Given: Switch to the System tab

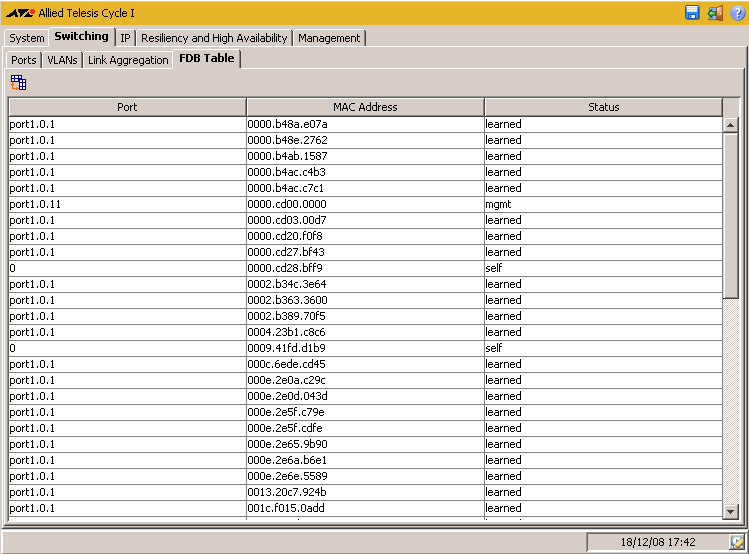Looking at the screenshot, I should [x=27, y=38].
